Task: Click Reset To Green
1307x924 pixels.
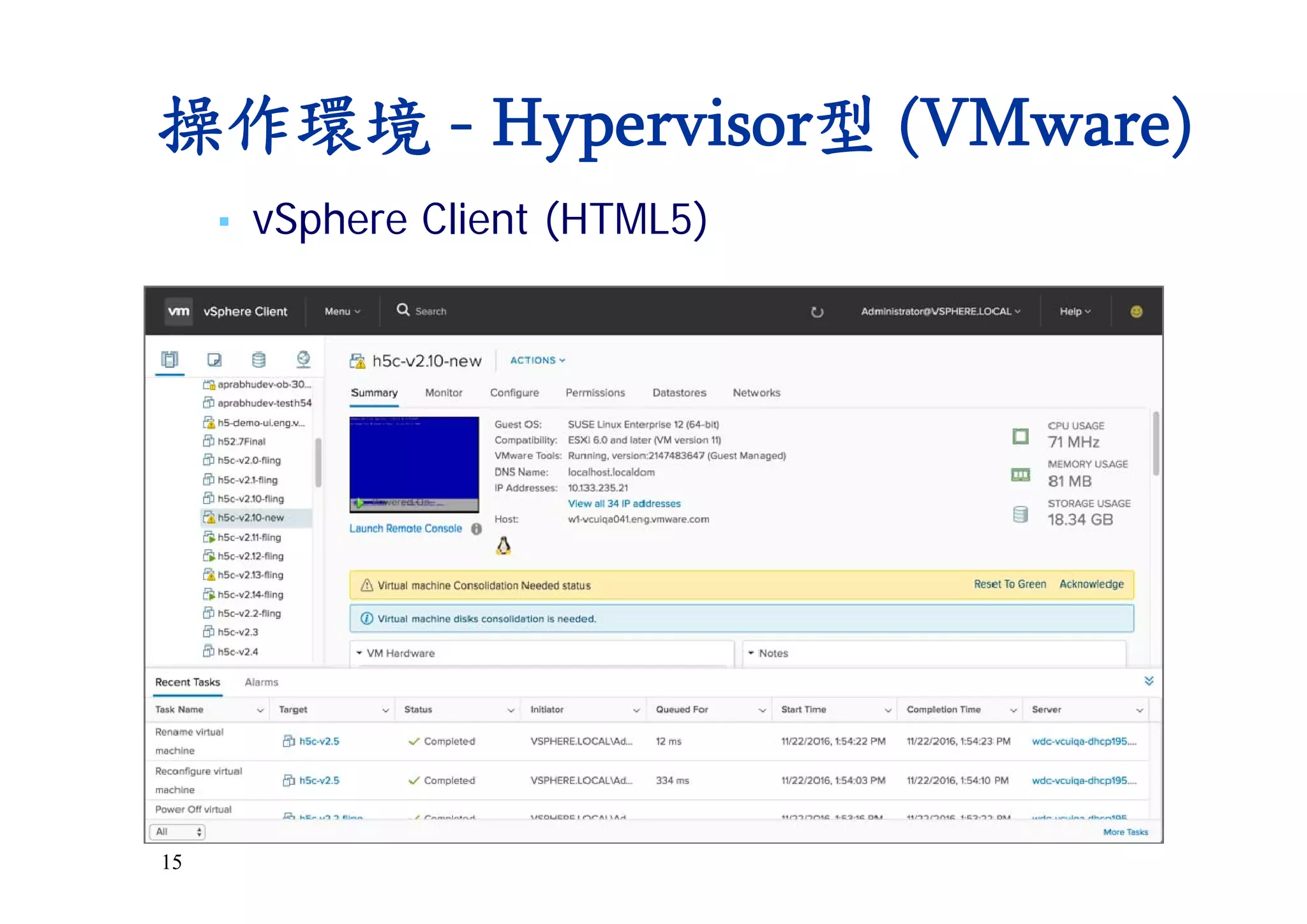Action: pyautogui.click(x=1010, y=585)
